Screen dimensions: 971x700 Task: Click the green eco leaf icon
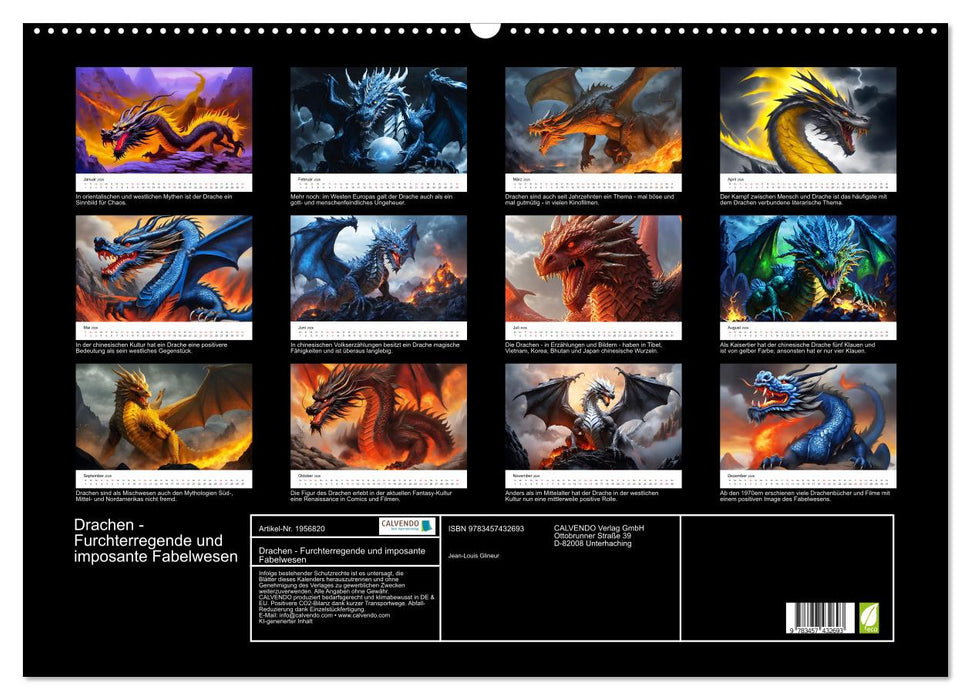point(871,616)
